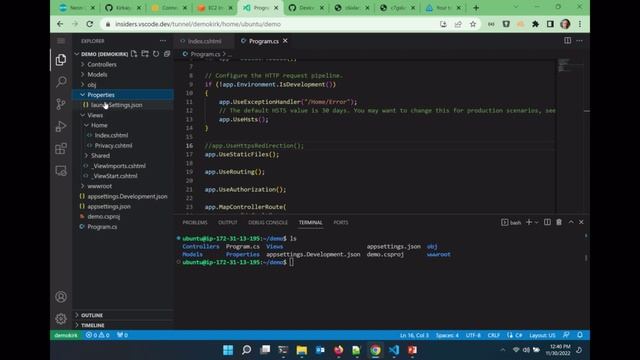Collapse the Home folder
The width and height of the screenshot is (640, 360).
(x=99, y=125)
